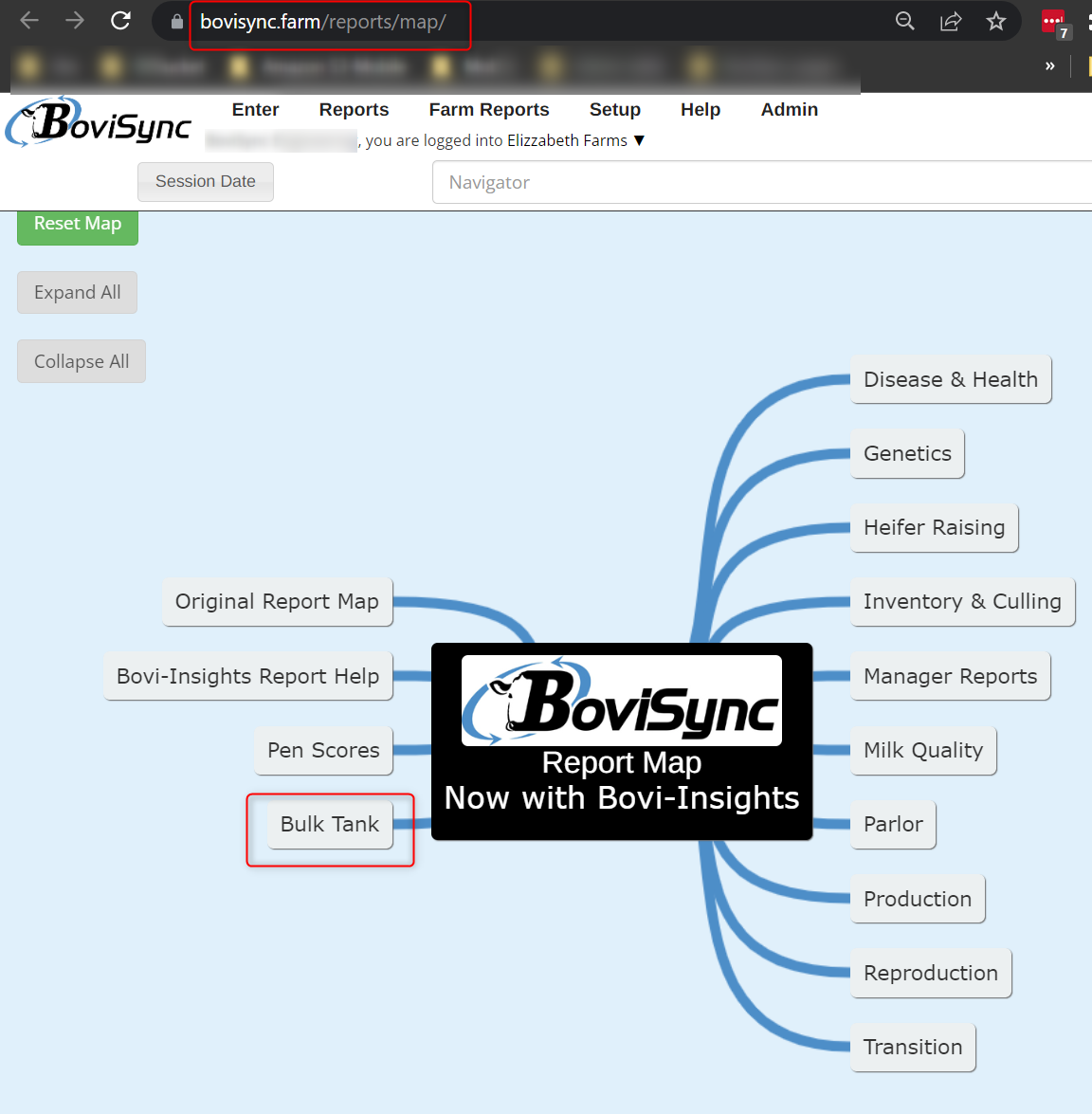Click the browser forward arrow
The height and width of the screenshot is (1114, 1092).
(75, 21)
